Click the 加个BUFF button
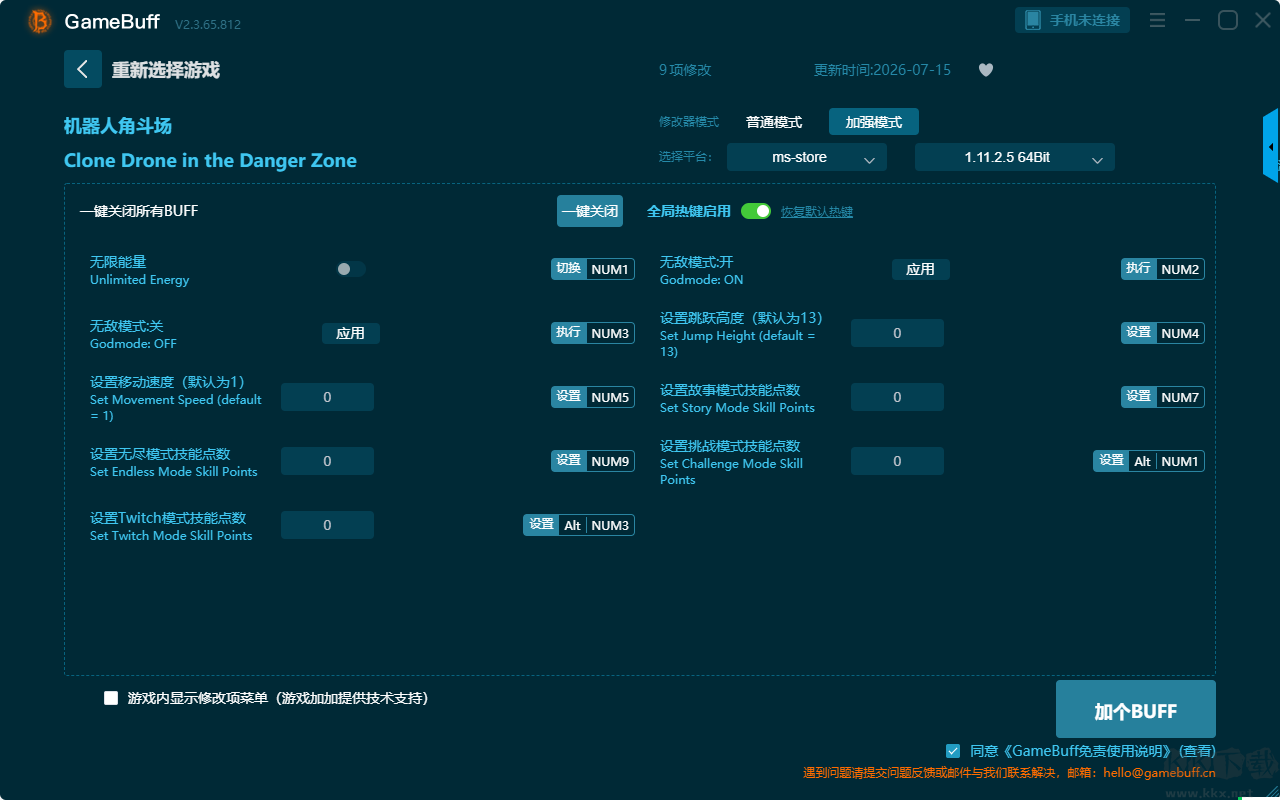The image size is (1280, 800). 1136,710
